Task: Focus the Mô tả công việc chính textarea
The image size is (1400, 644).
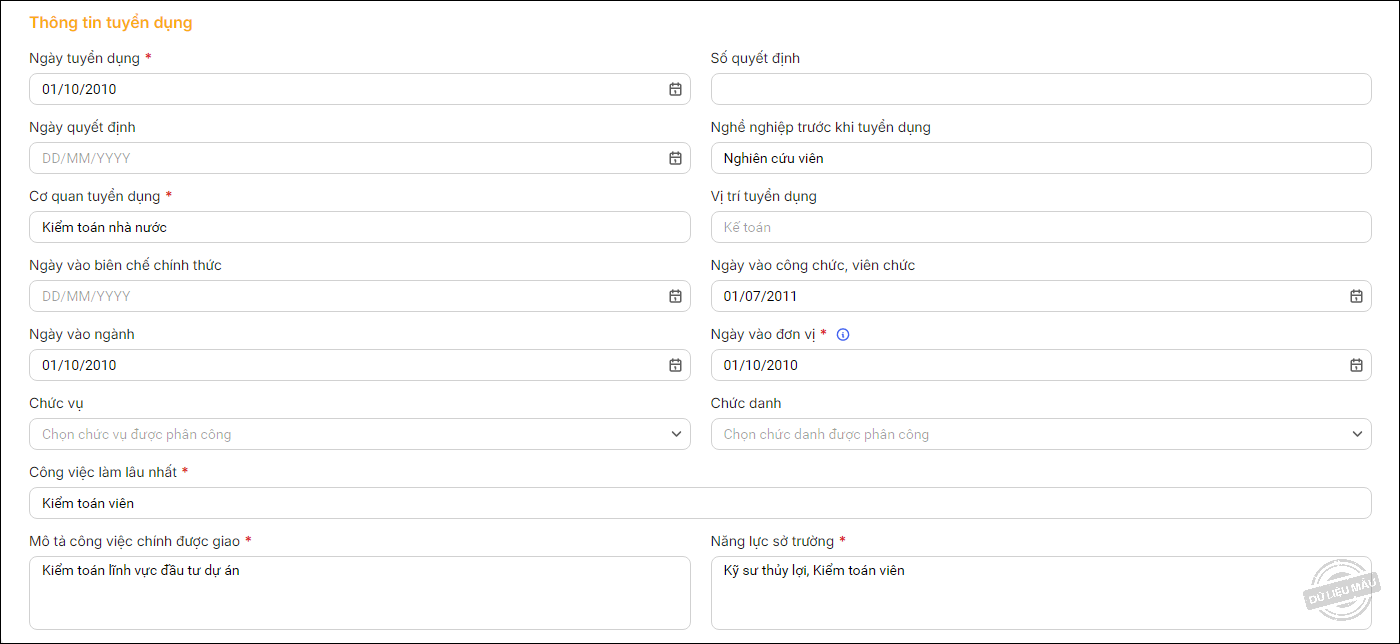Action: pyautogui.click(x=360, y=593)
